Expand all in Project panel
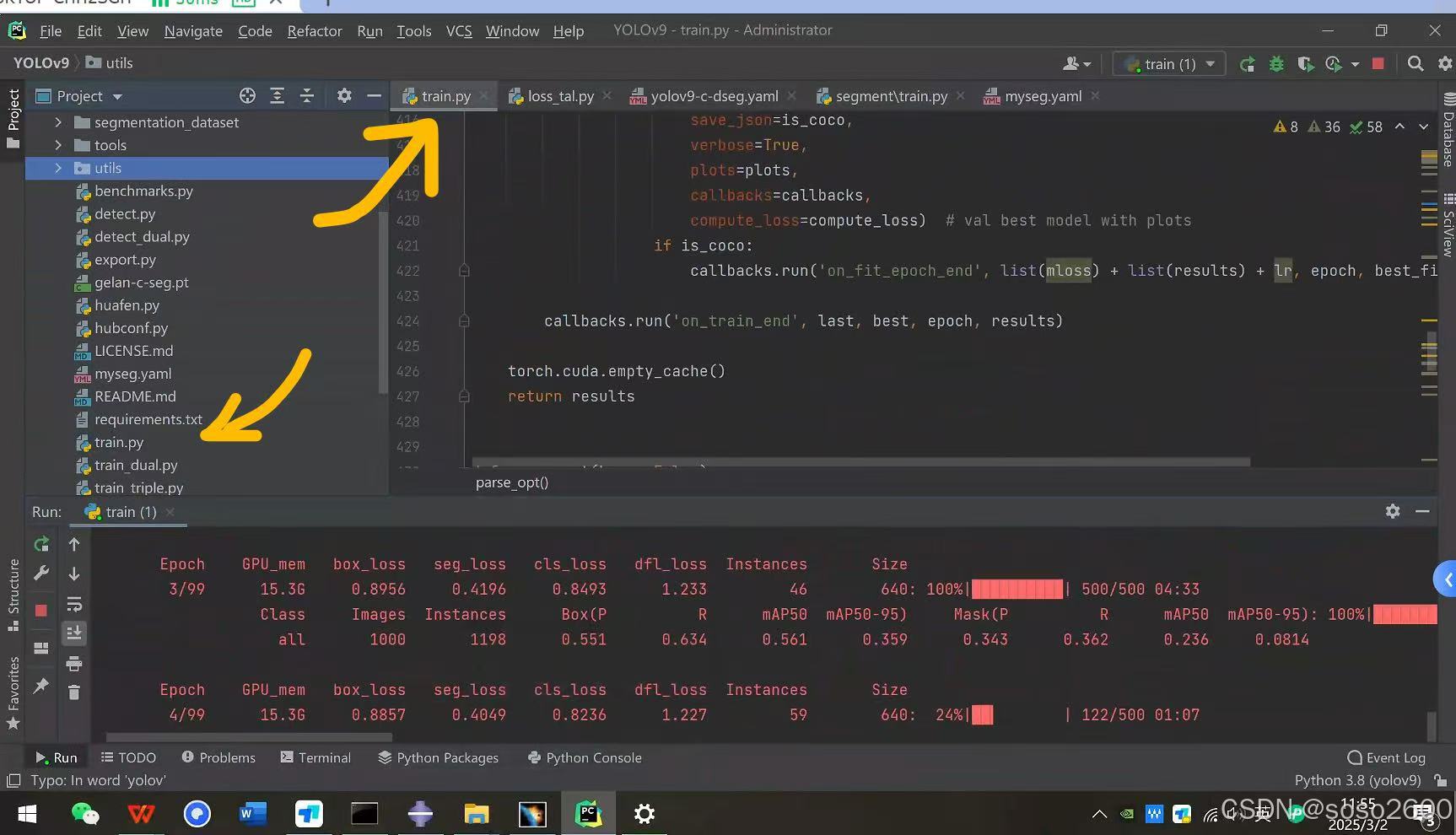This screenshot has height=835, width=1456. tap(277, 96)
